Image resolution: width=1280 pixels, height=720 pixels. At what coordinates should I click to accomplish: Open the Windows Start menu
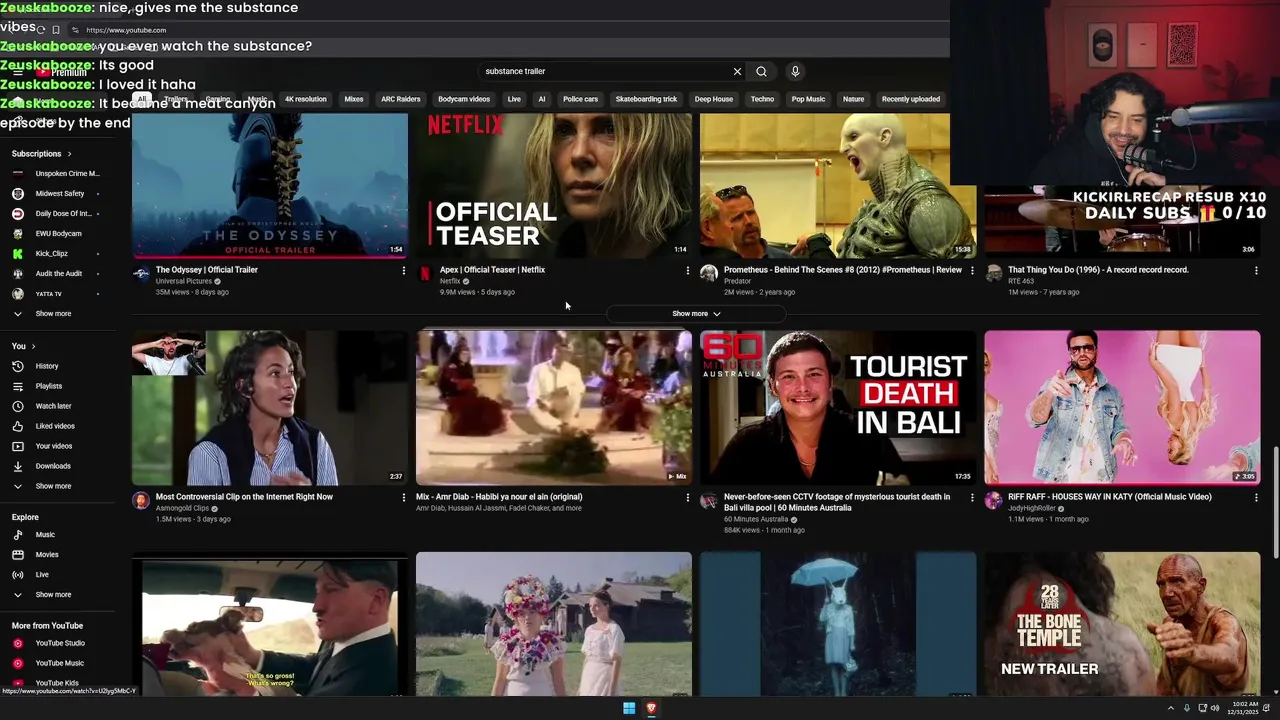[629, 708]
